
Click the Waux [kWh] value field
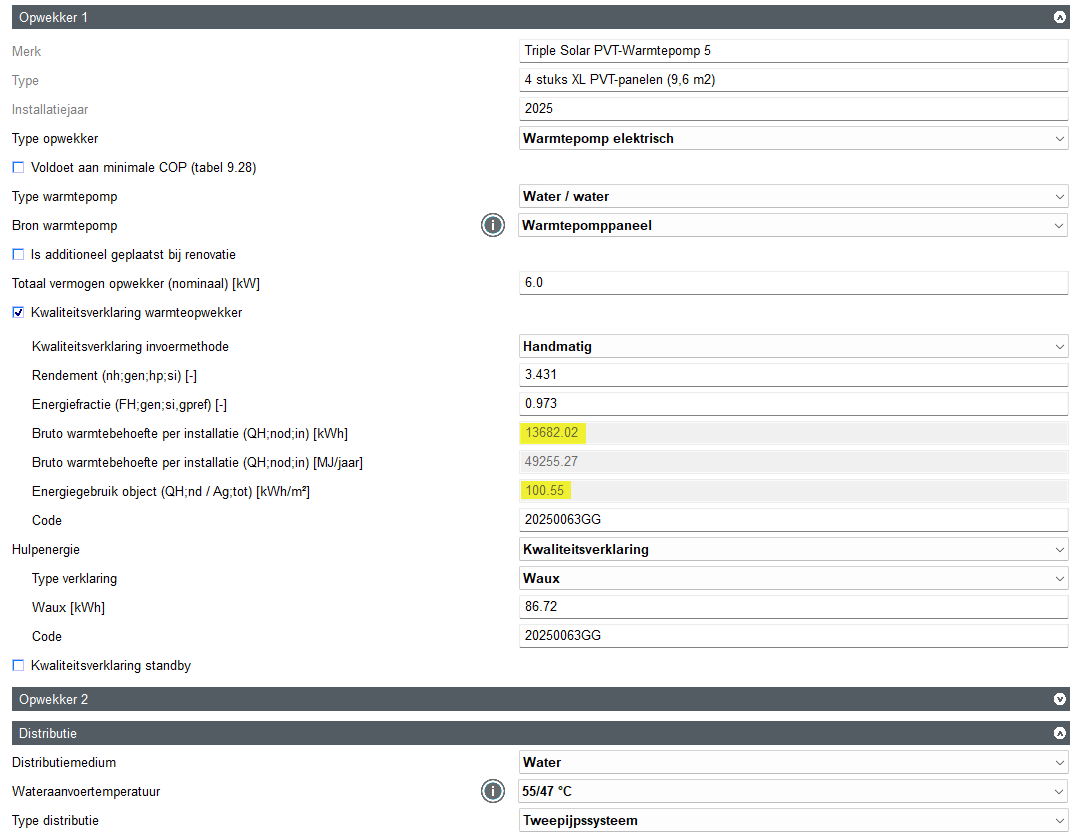(793, 608)
